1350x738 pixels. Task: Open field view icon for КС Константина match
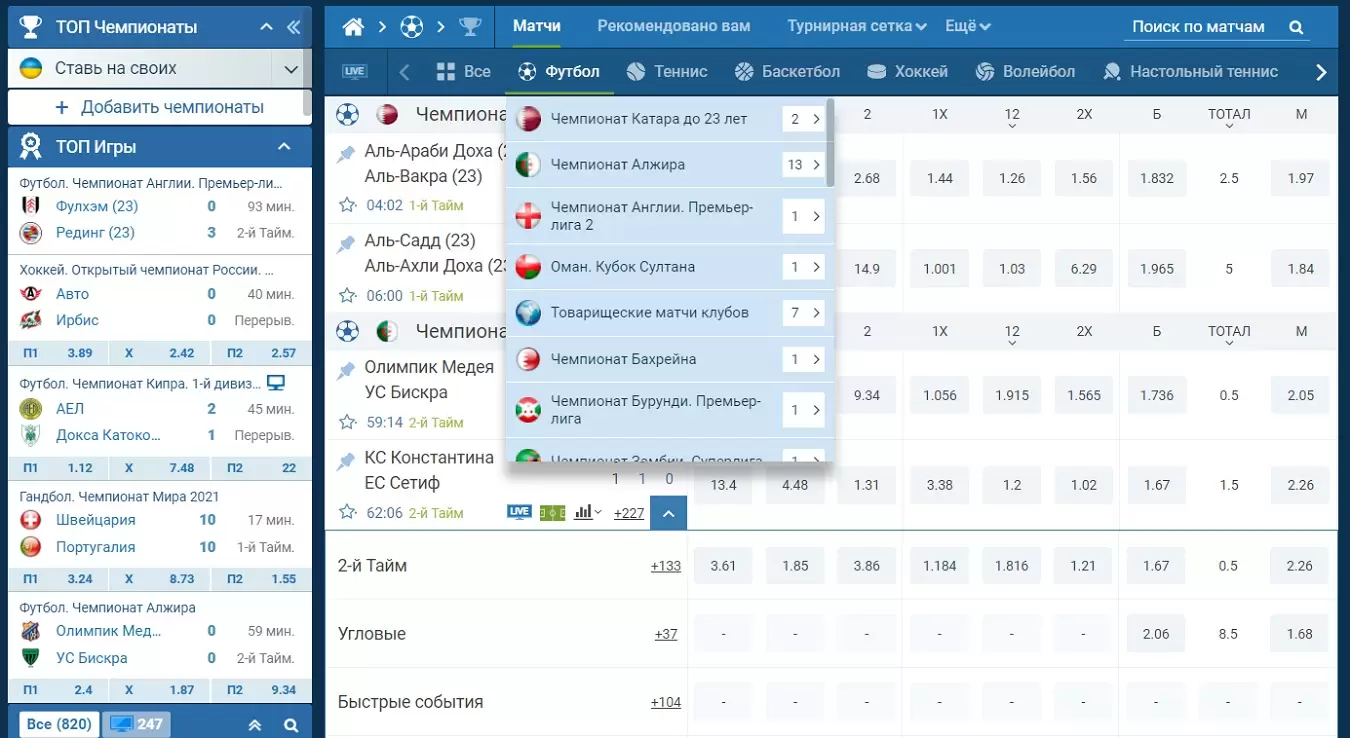click(552, 512)
